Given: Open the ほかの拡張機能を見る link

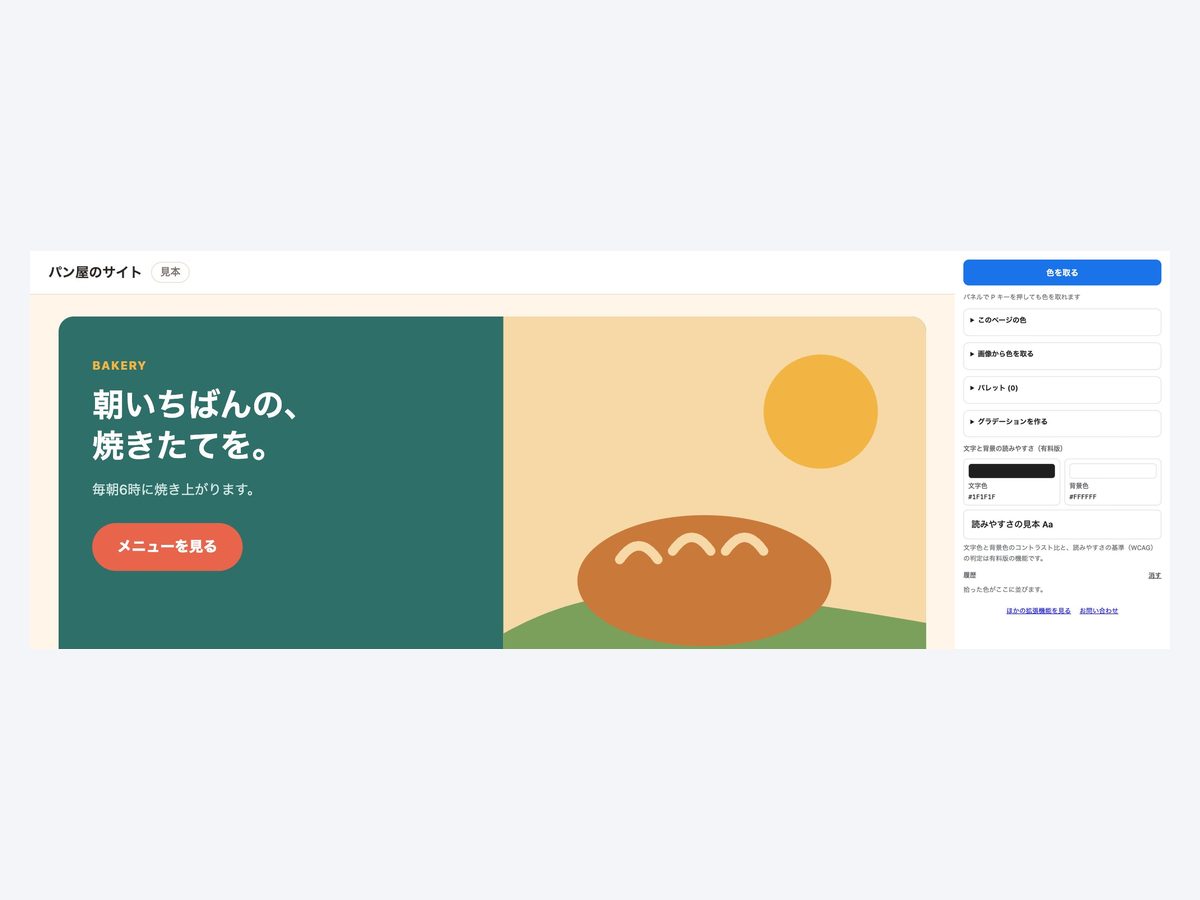Looking at the screenshot, I should point(1038,611).
